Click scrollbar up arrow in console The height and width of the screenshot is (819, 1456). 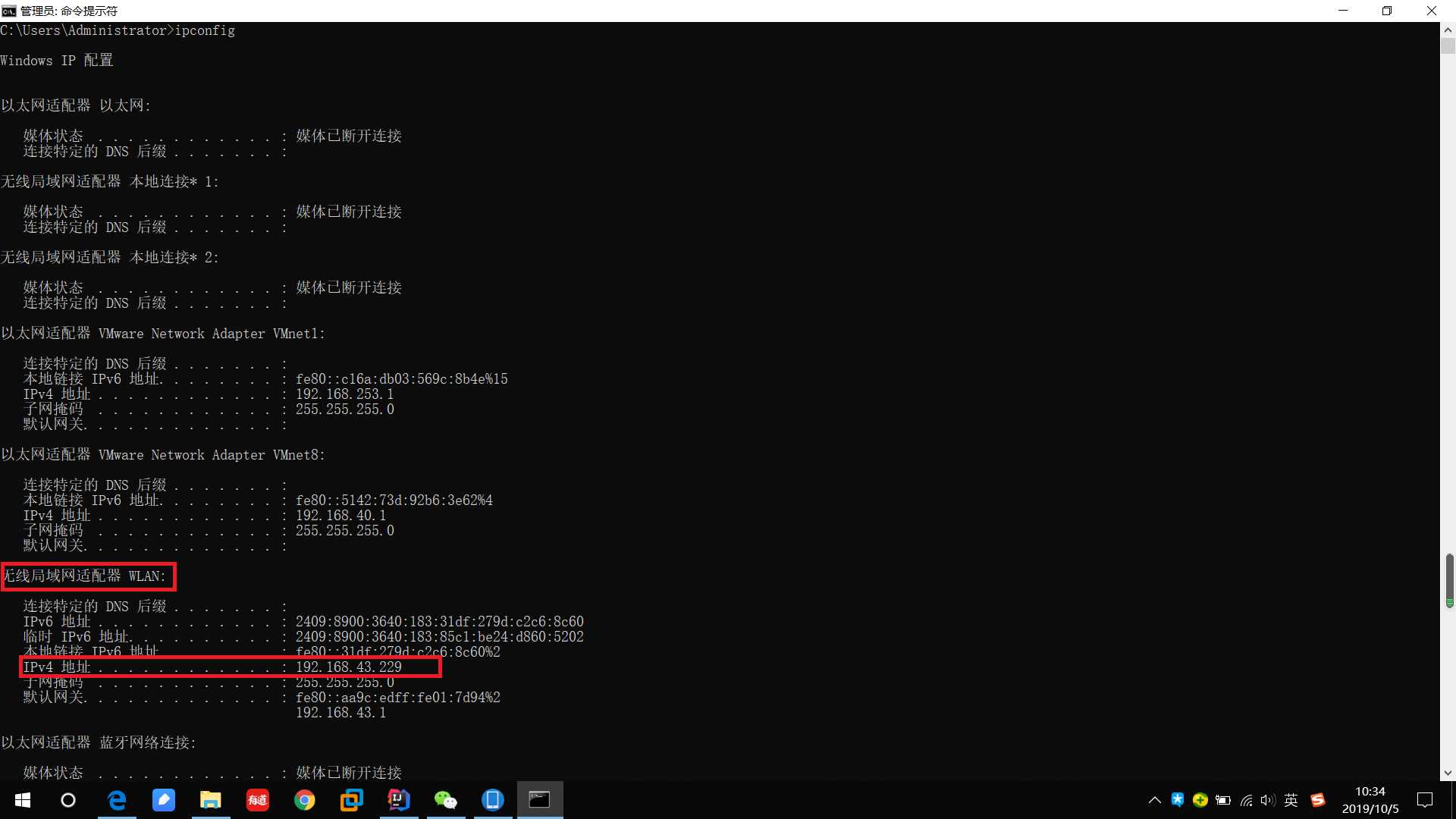tap(1448, 30)
